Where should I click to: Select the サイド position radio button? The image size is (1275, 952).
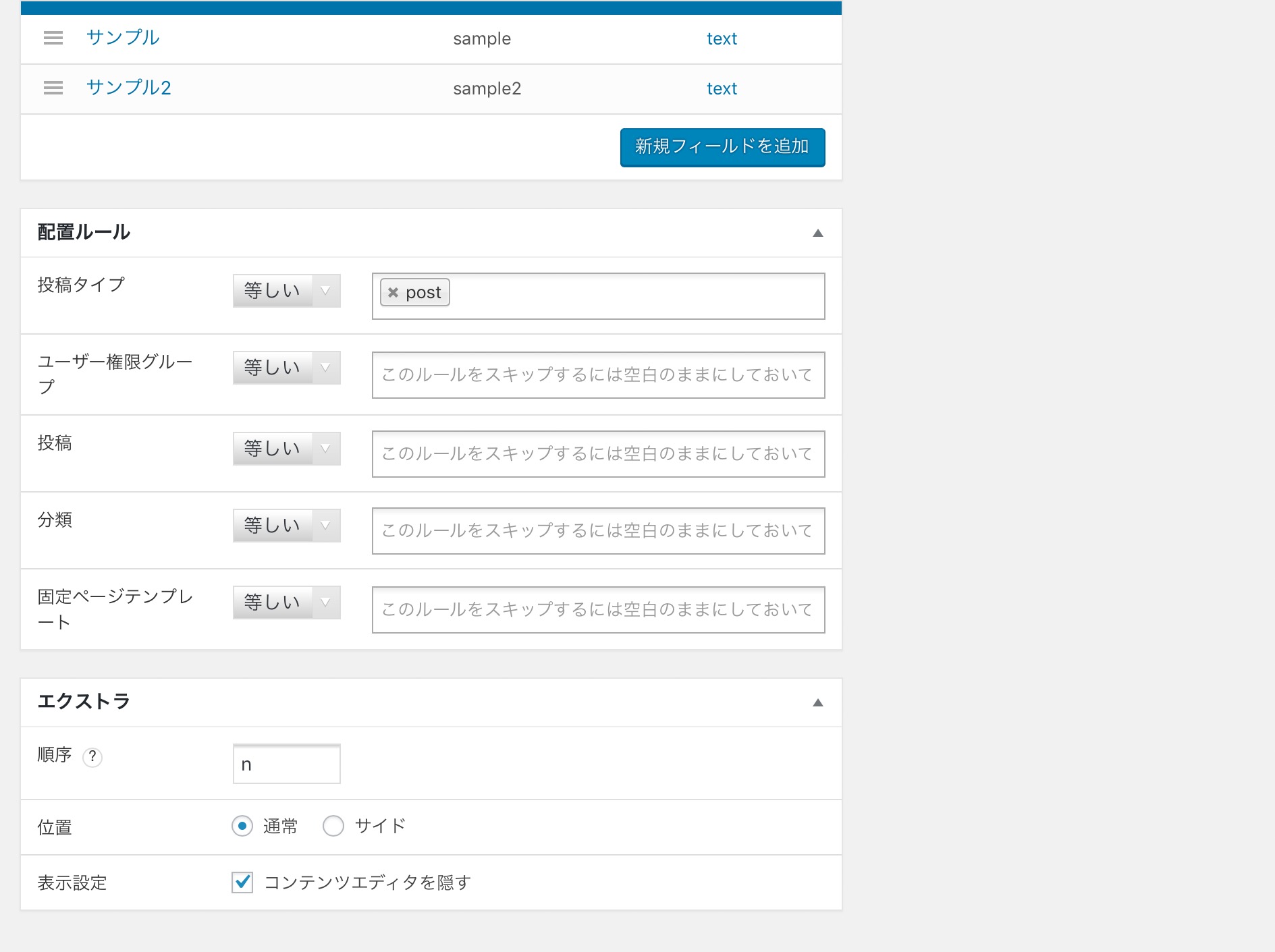(333, 826)
